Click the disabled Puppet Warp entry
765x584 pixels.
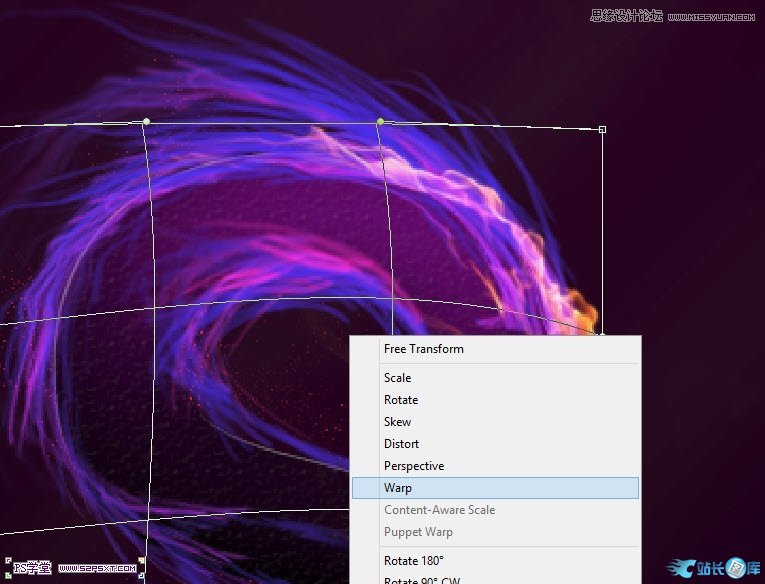pyautogui.click(x=418, y=532)
